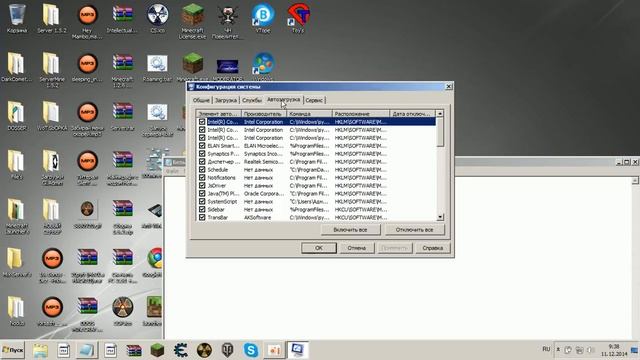
Task: Disable the Диспетчер Realtek startup checkbox
Action: (x=202, y=162)
